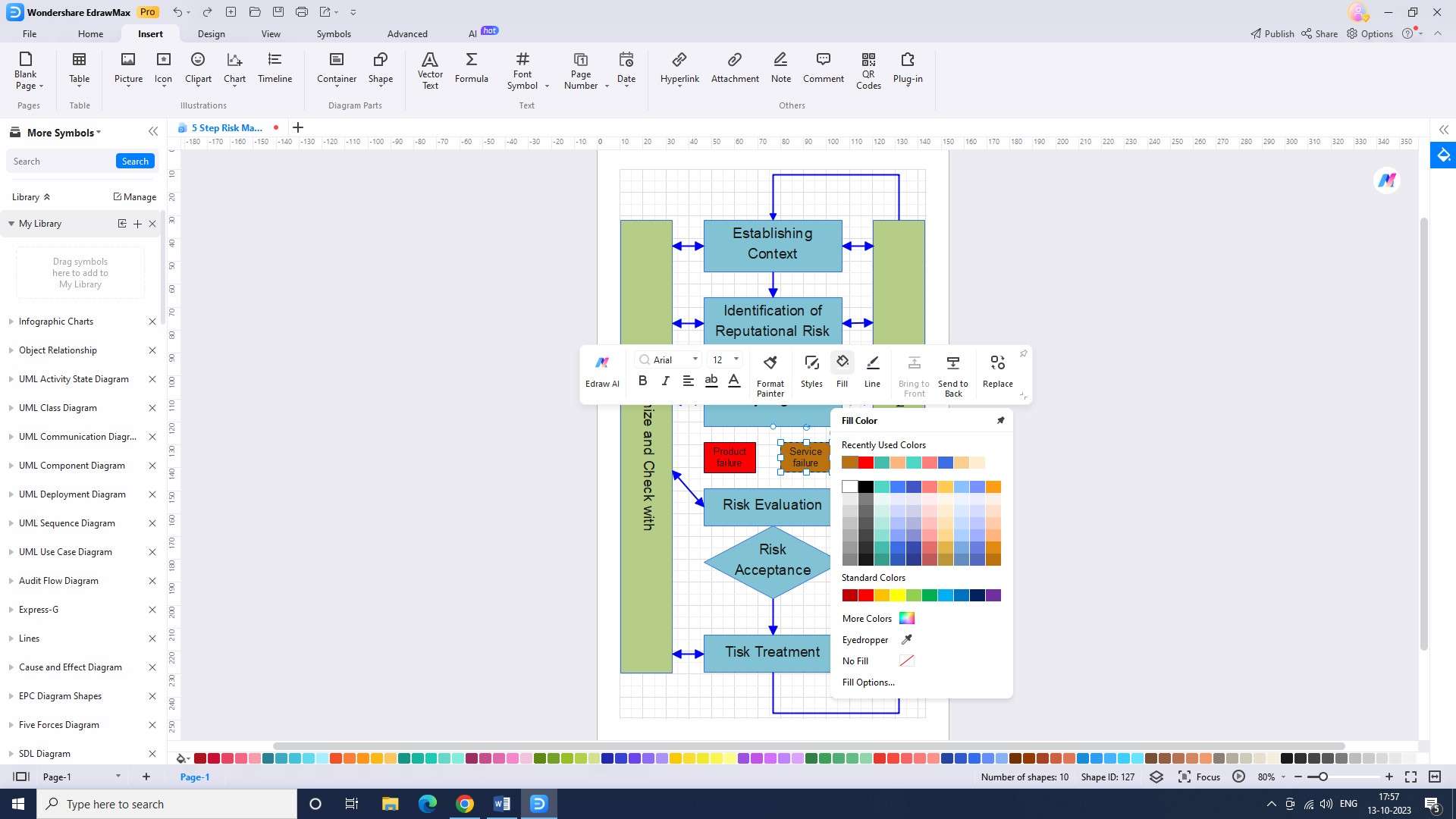Image resolution: width=1456 pixels, height=819 pixels.
Task: Toggle bold text formatting
Action: (642, 381)
